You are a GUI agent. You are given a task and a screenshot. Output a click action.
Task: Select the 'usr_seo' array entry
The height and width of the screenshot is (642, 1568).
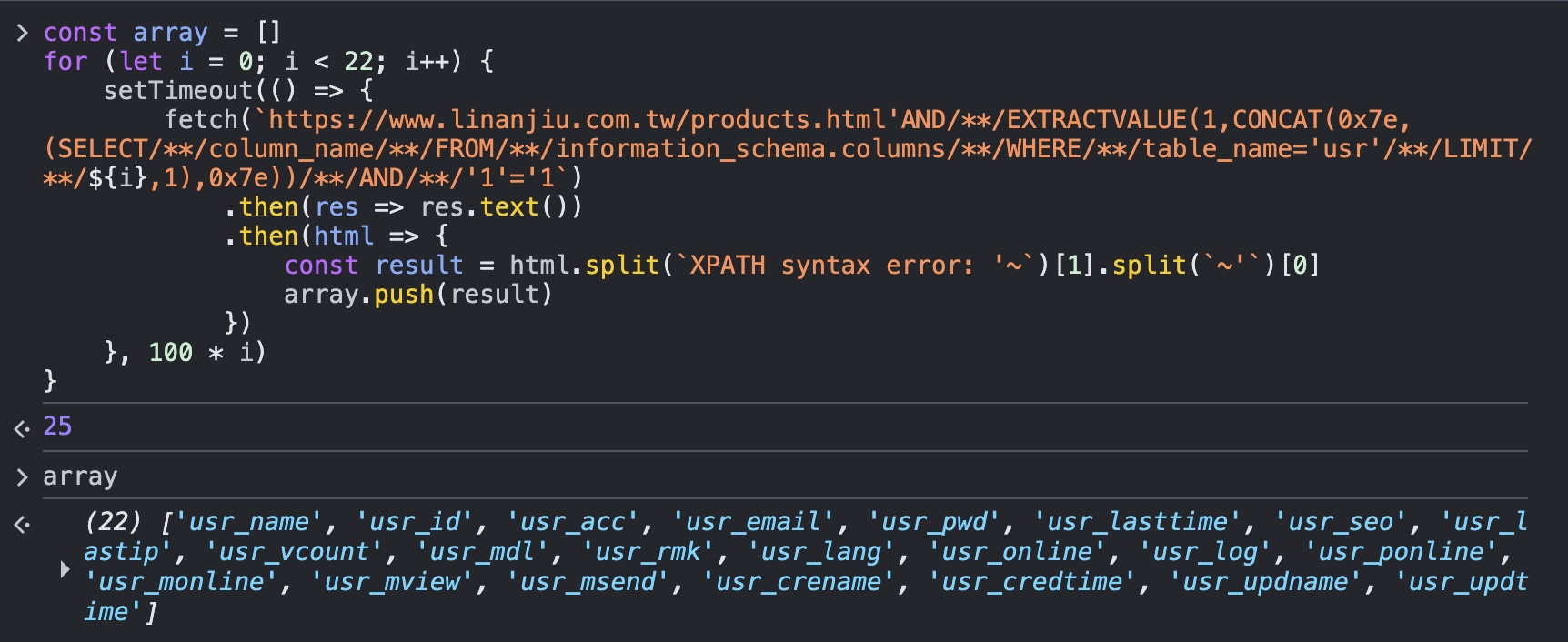(x=1341, y=522)
